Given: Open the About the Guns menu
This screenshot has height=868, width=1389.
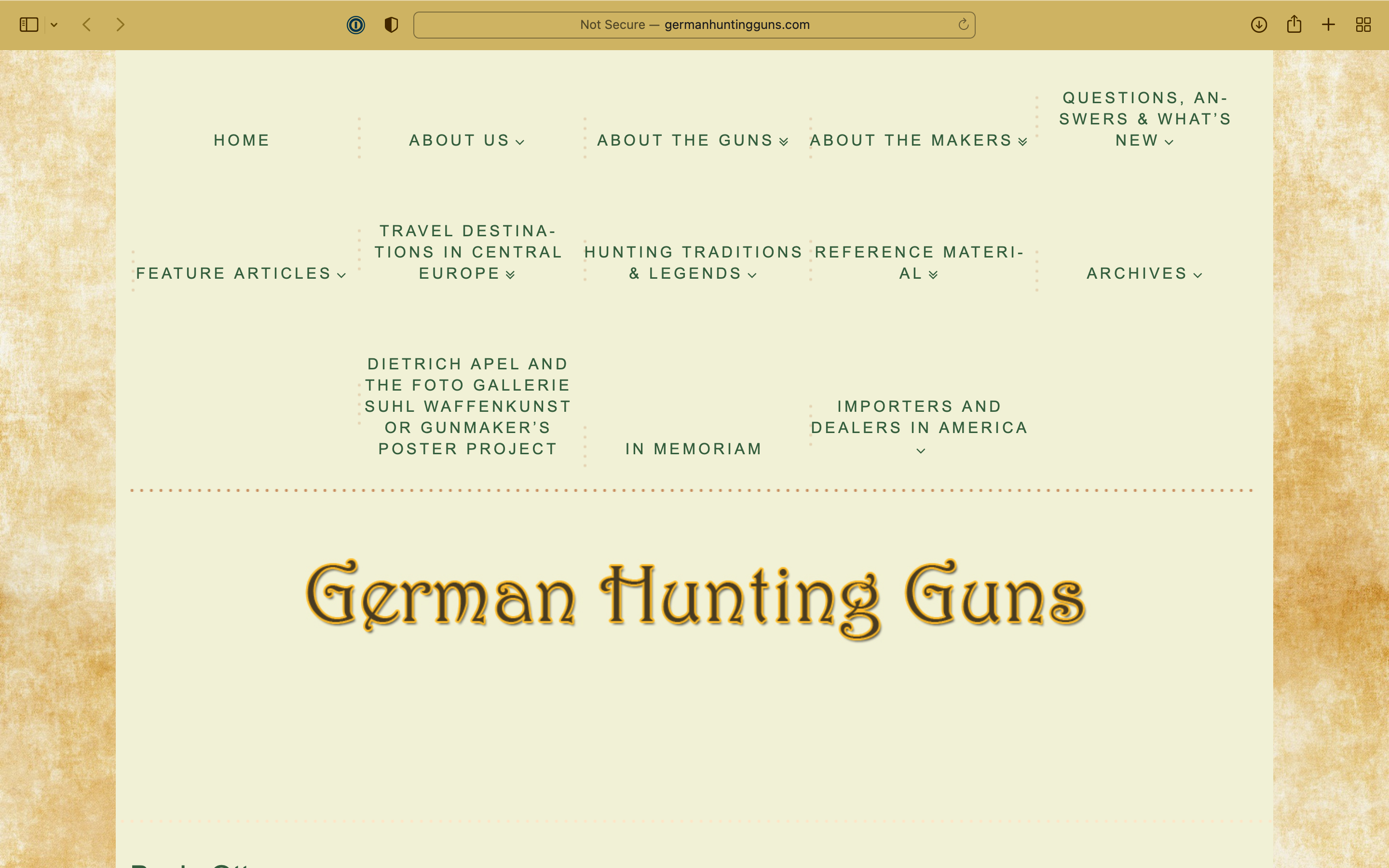Looking at the screenshot, I should tap(685, 141).
